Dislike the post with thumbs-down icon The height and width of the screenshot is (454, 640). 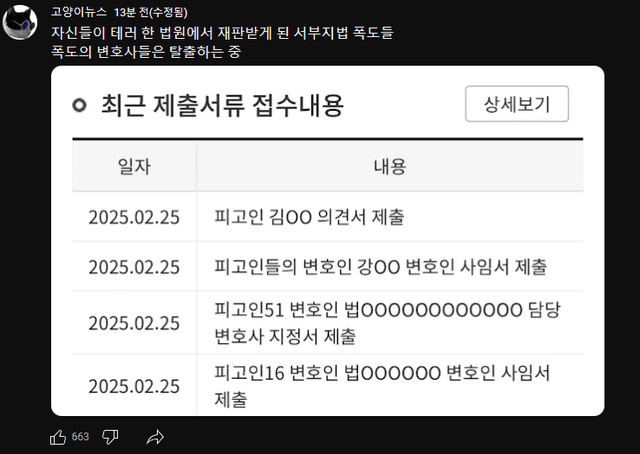(x=111, y=437)
